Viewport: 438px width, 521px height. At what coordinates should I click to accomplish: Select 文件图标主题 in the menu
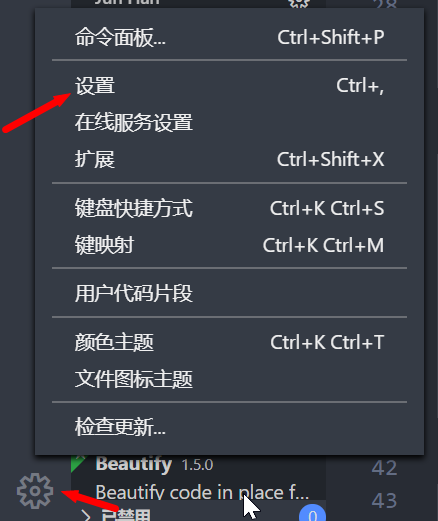pyautogui.click(x=229, y=379)
